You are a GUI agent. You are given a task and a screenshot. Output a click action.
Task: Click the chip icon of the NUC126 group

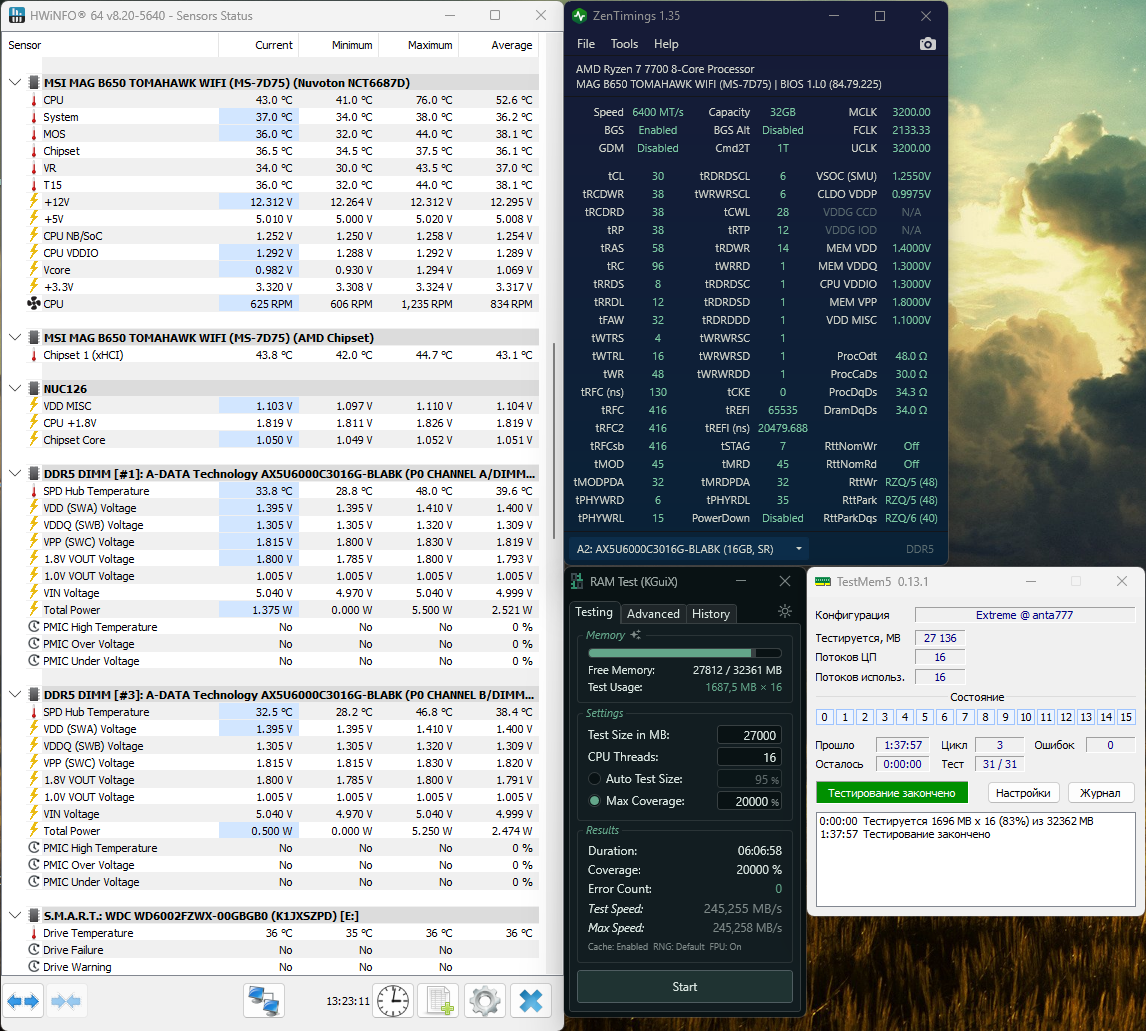pos(34,389)
